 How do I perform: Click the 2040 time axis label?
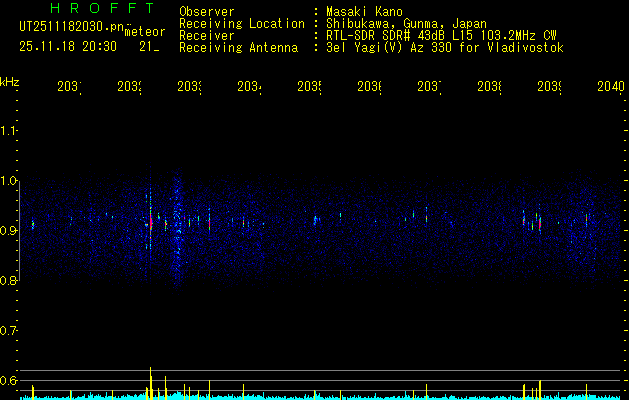click(611, 86)
